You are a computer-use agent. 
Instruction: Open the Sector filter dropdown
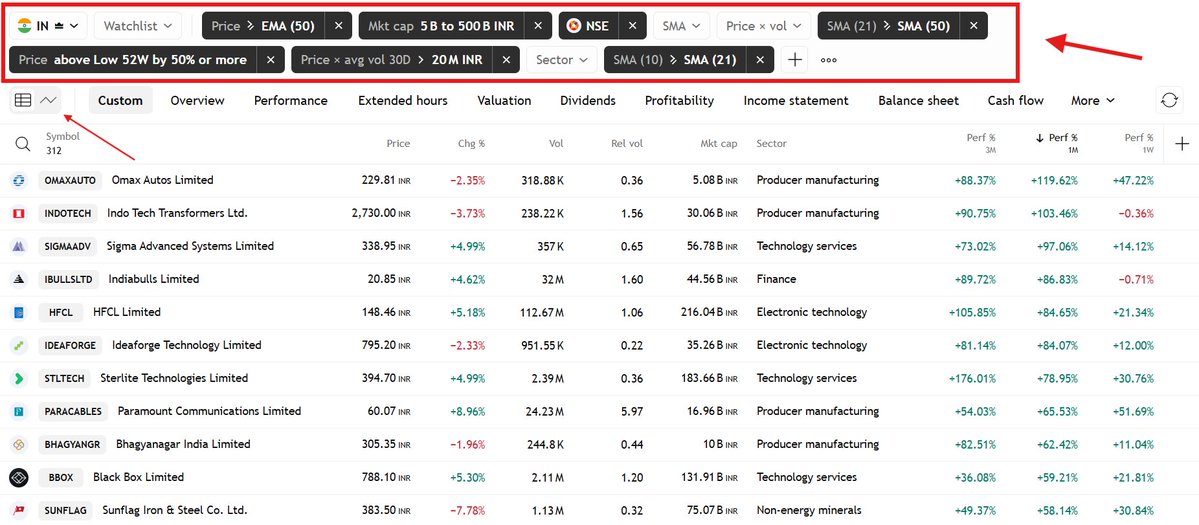click(x=561, y=60)
